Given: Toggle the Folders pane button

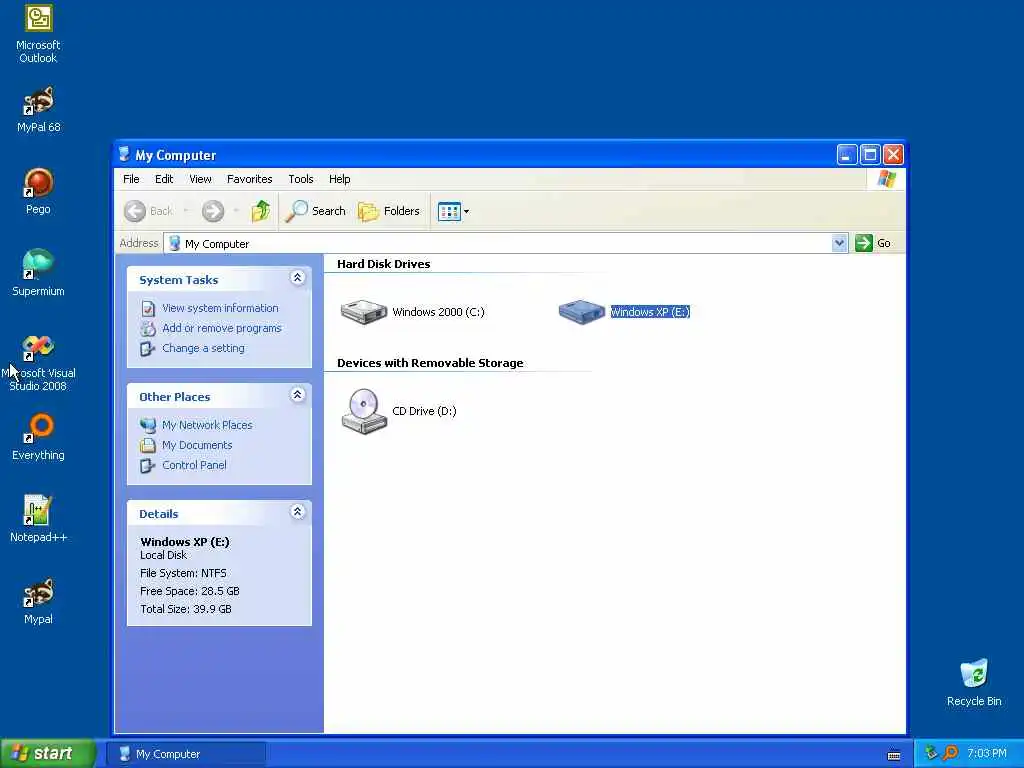Looking at the screenshot, I should coord(389,211).
